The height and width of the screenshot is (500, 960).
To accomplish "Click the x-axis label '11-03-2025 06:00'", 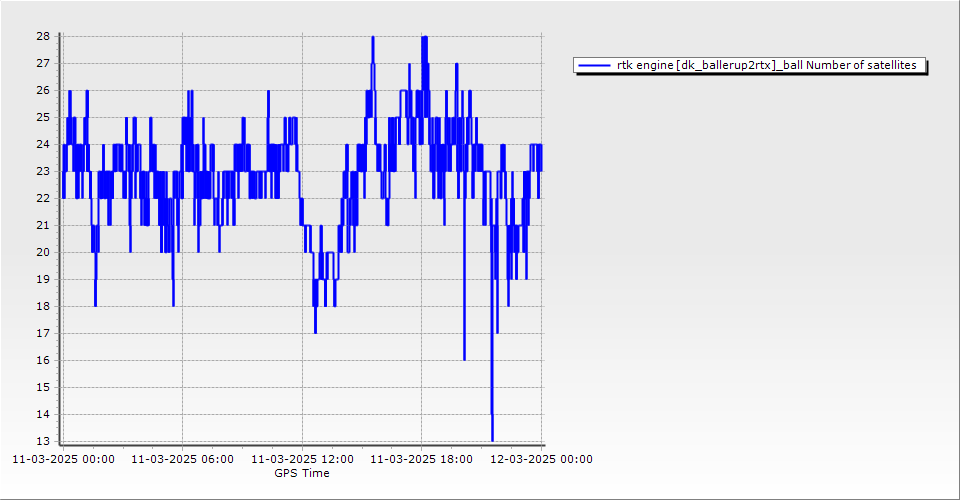I will click(182, 459).
